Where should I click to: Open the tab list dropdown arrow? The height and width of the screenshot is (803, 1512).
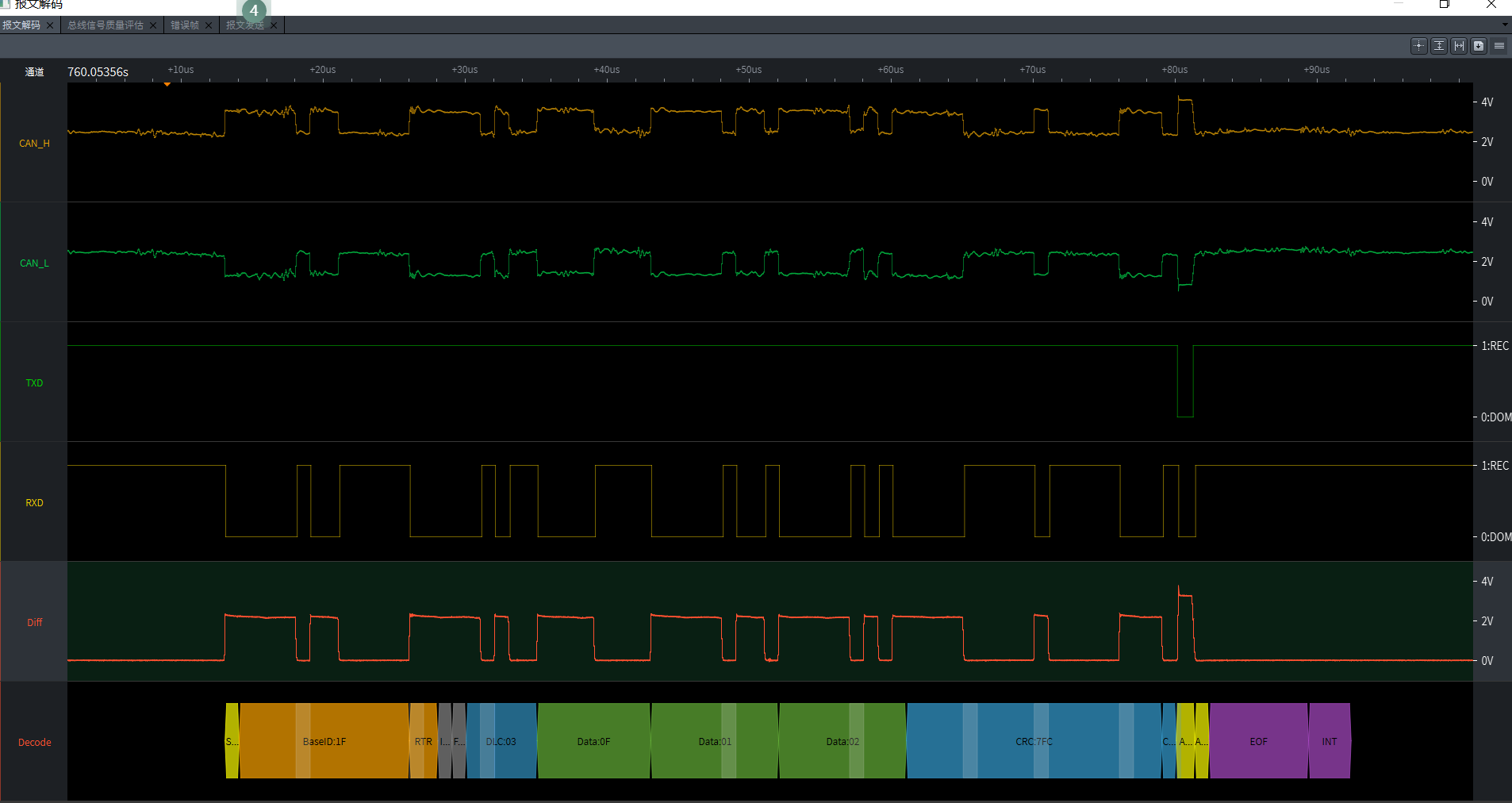pos(1505,25)
